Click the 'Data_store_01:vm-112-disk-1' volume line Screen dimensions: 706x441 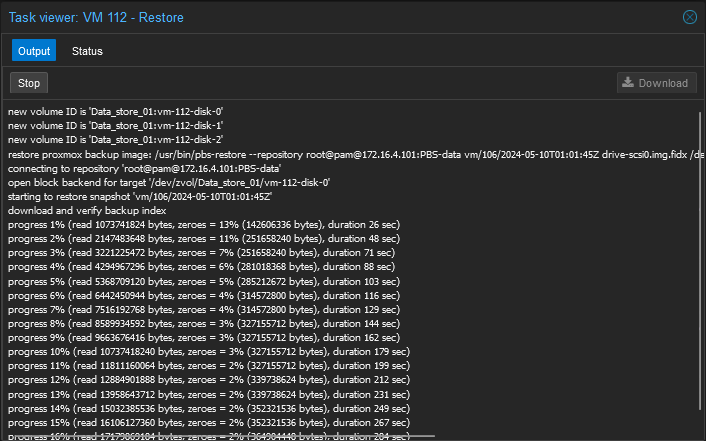116,126
